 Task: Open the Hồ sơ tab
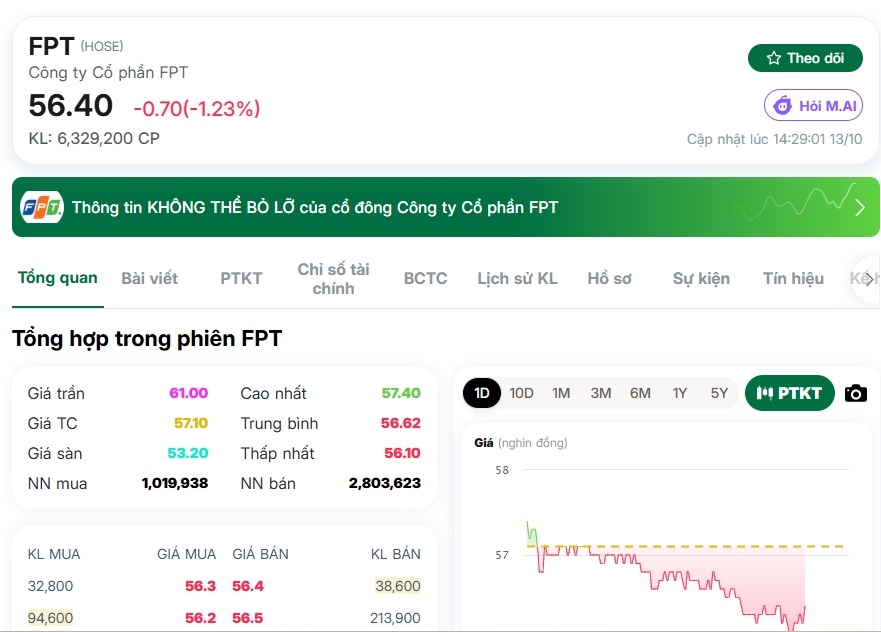coord(610,278)
